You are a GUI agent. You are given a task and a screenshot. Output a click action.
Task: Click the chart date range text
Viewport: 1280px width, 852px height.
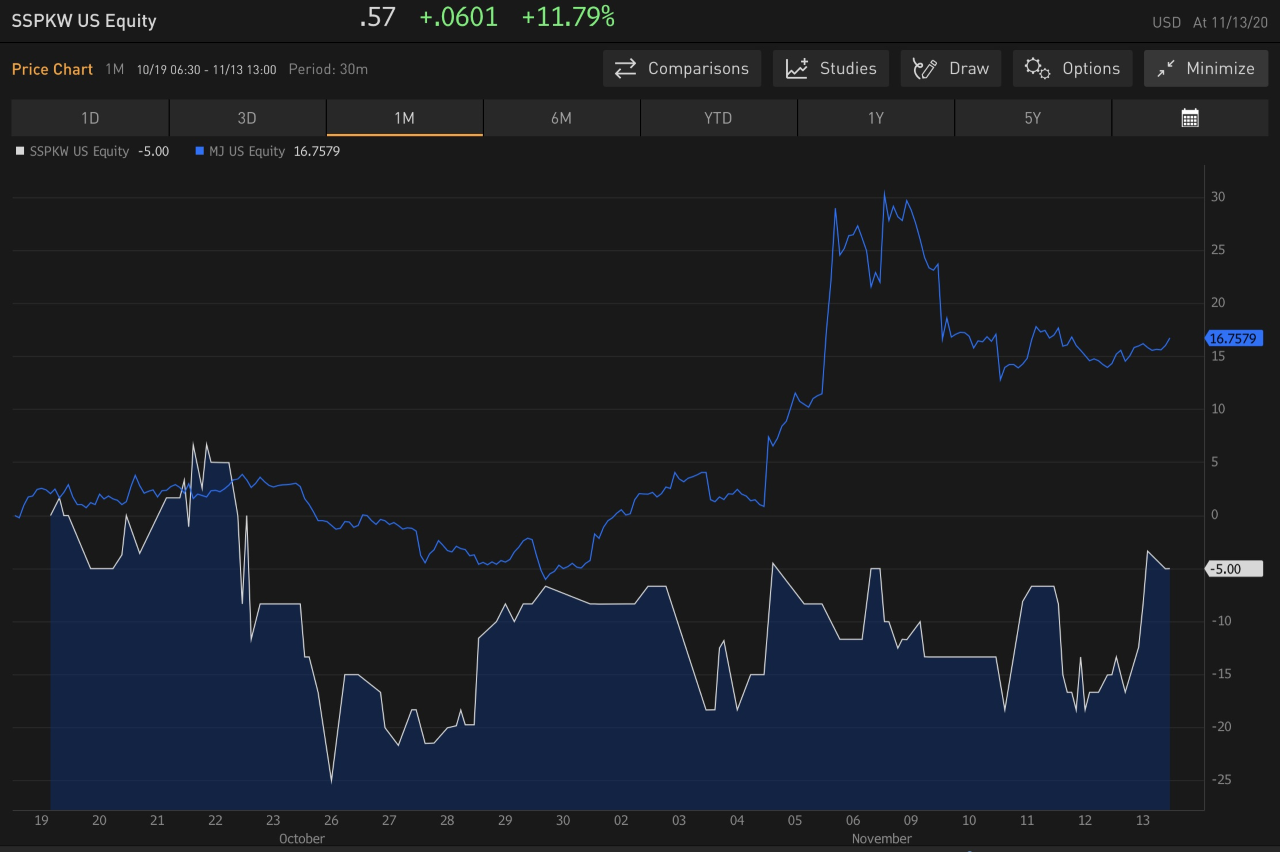click(207, 69)
